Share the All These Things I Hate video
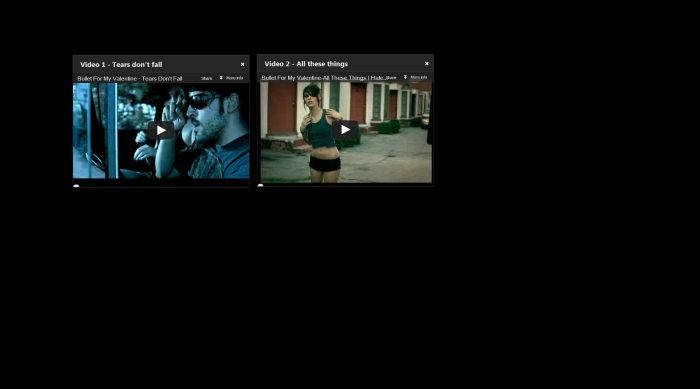The width and height of the screenshot is (700, 389). [391, 78]
